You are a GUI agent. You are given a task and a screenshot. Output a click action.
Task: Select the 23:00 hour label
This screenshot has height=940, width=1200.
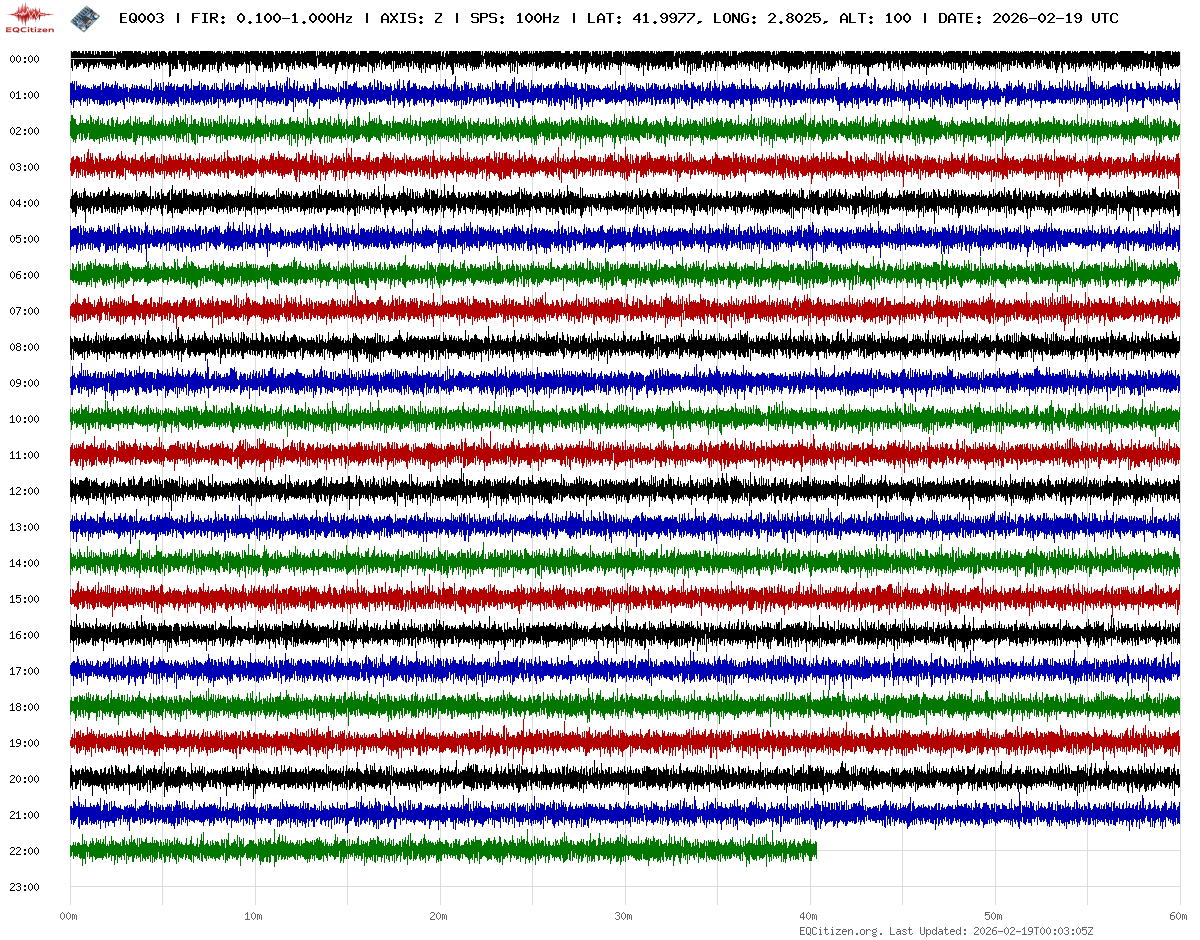(24, 887)
